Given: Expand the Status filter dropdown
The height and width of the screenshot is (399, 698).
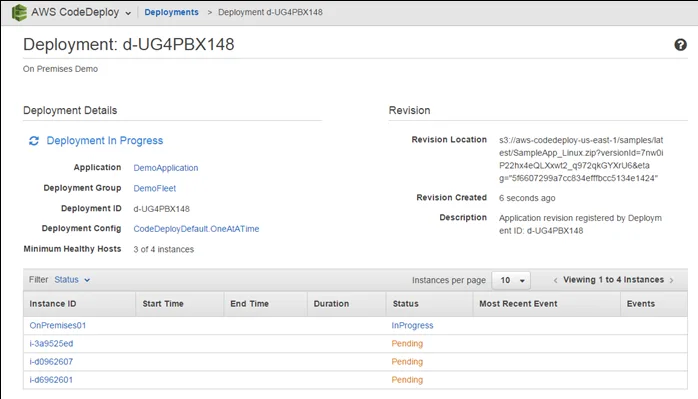Looking at the screenshot, I should [x=72, y=280].
